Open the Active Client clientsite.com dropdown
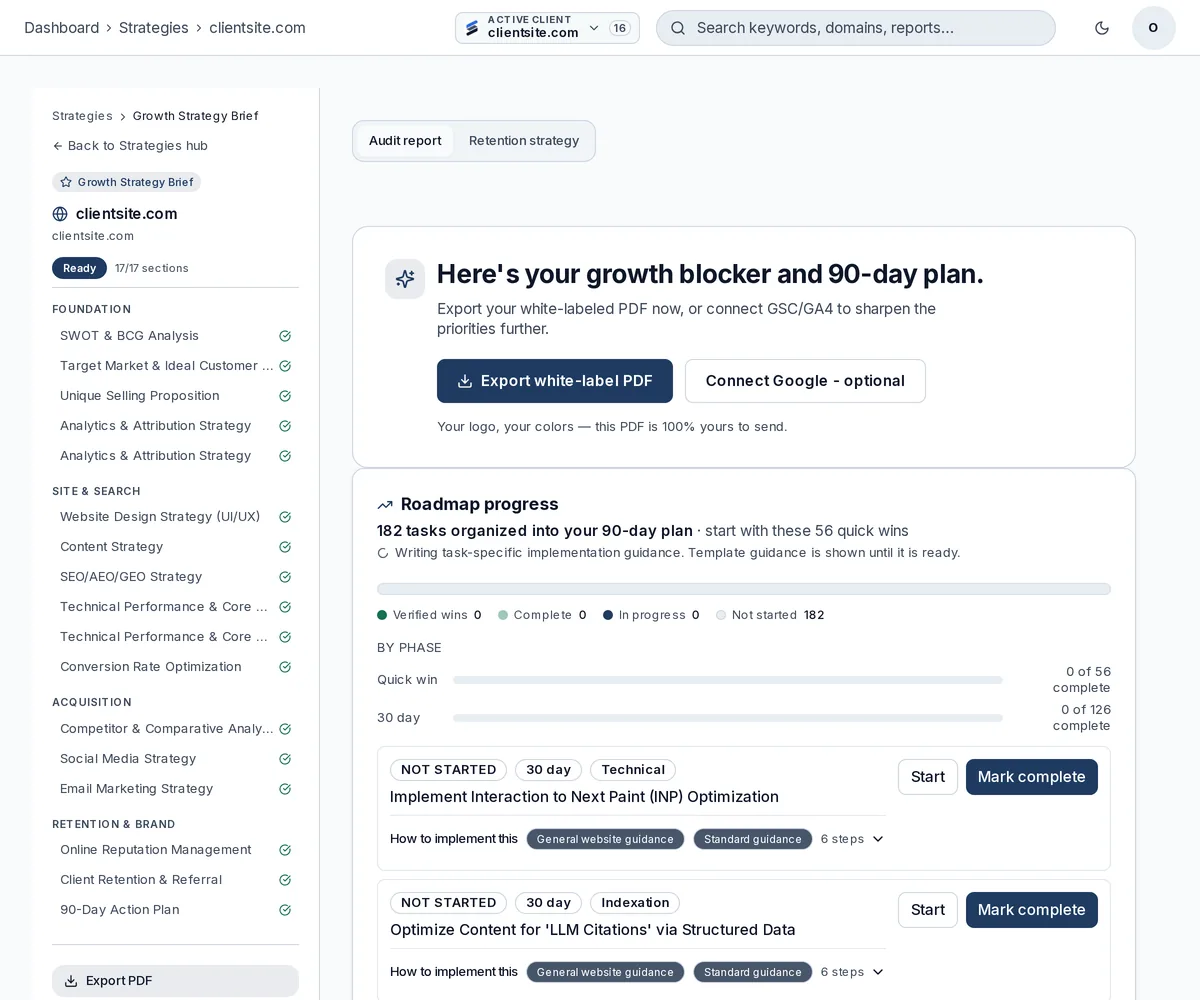The image size is (1200, 1000). pos(547,28)
